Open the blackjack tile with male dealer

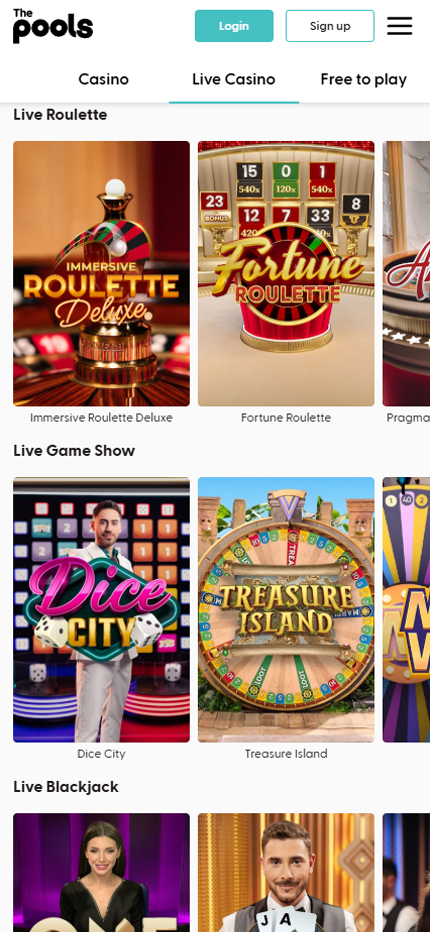coord(286,873)
